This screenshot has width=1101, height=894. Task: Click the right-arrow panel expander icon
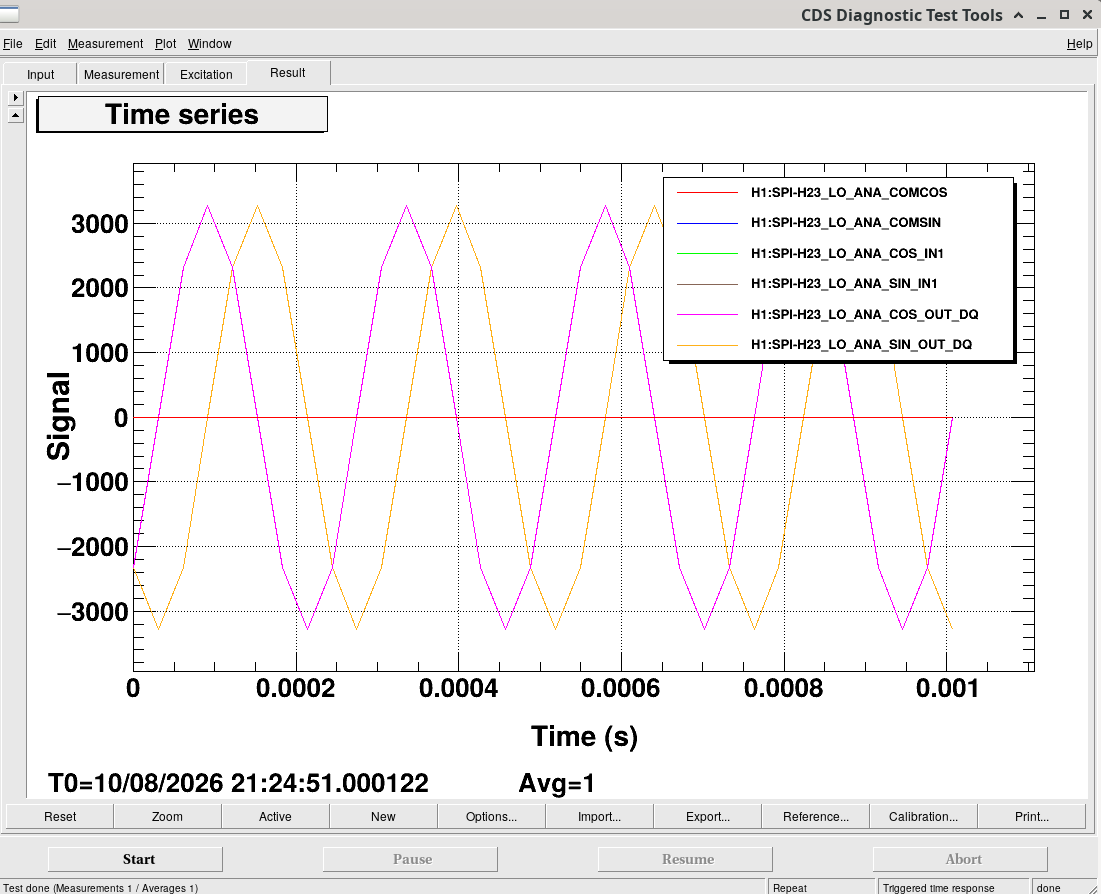point(15,98)
